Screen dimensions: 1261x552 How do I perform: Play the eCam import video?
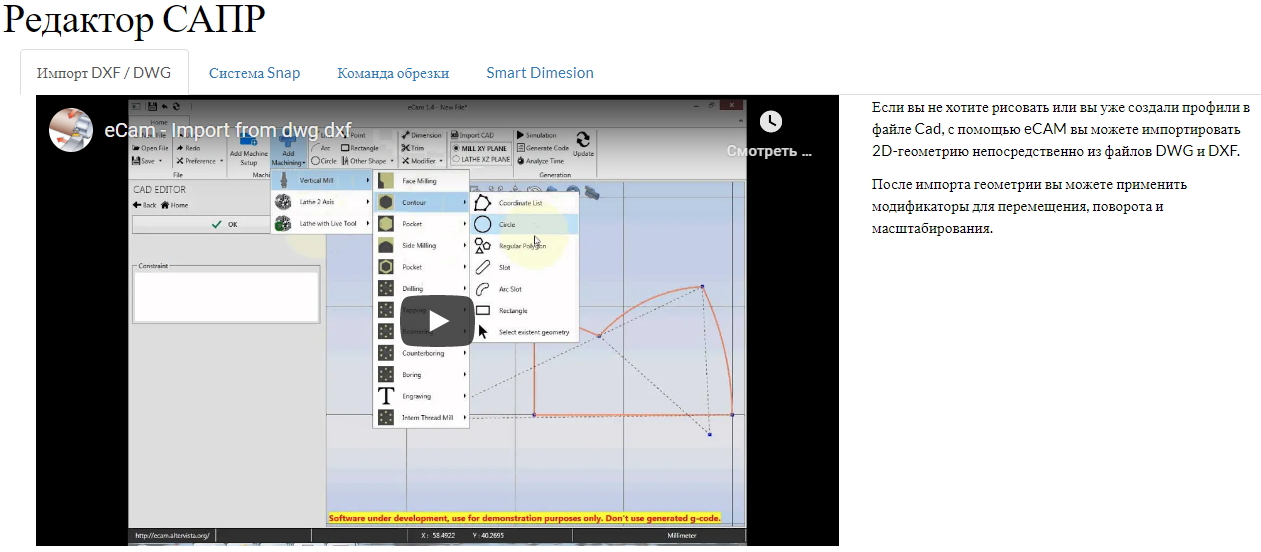438,321
